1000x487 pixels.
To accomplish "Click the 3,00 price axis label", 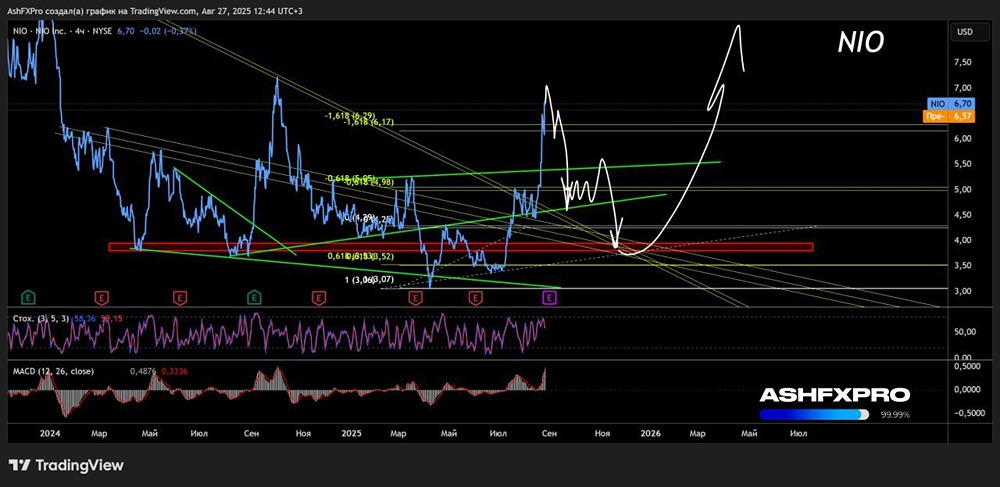I will click(x=964, y=291).
